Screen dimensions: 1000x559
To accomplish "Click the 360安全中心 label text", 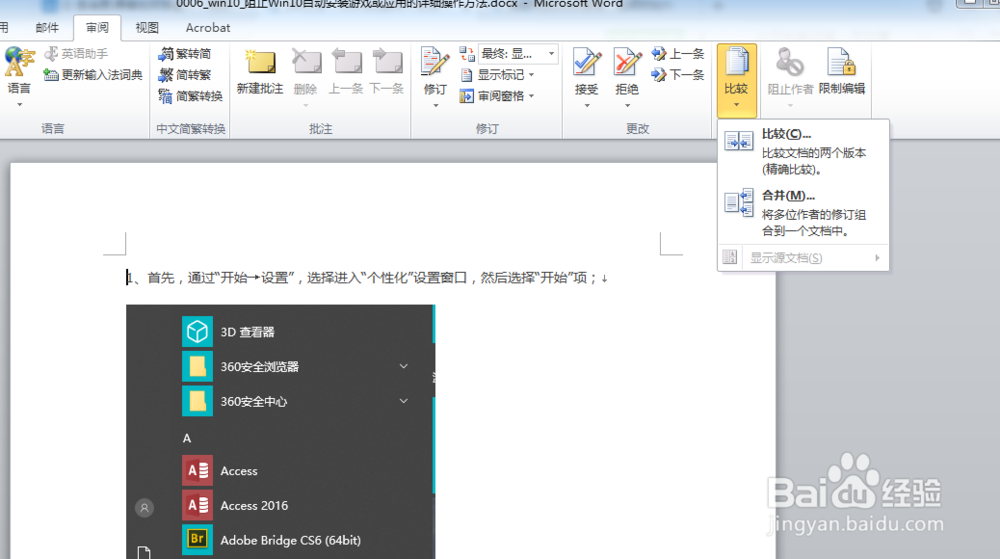I will point(254,402).
